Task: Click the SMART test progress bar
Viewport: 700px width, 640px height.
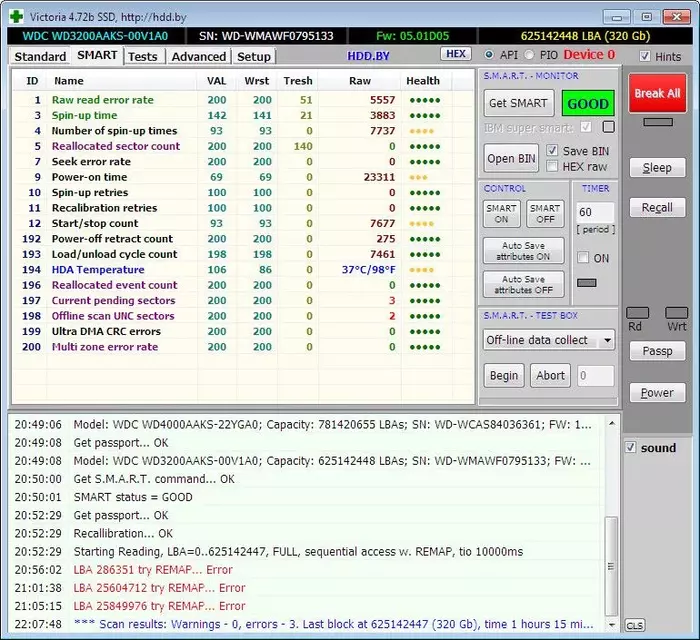Action: (548, 402)
